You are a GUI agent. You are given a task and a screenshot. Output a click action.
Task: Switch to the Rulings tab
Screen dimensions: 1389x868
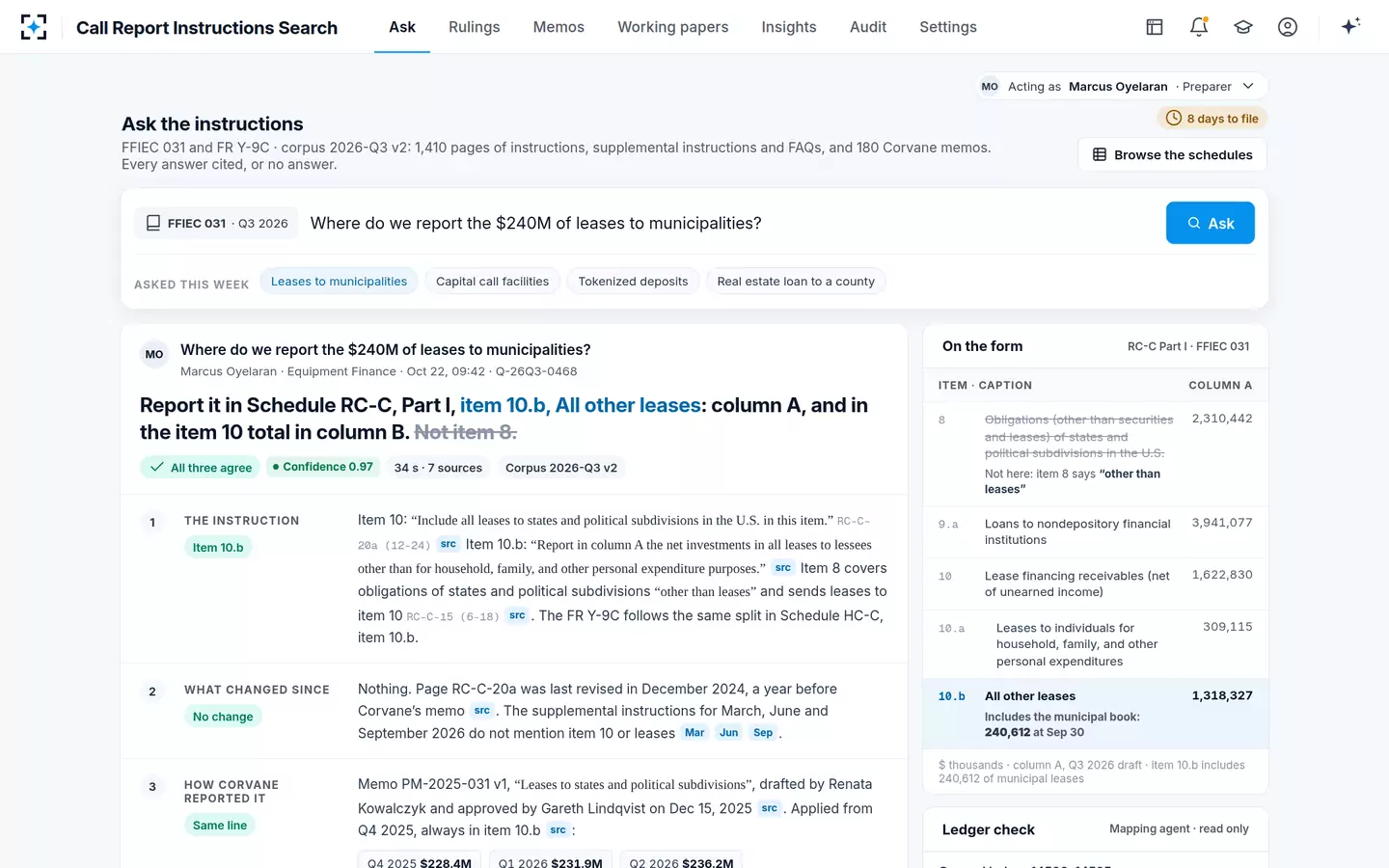(475, 27)
